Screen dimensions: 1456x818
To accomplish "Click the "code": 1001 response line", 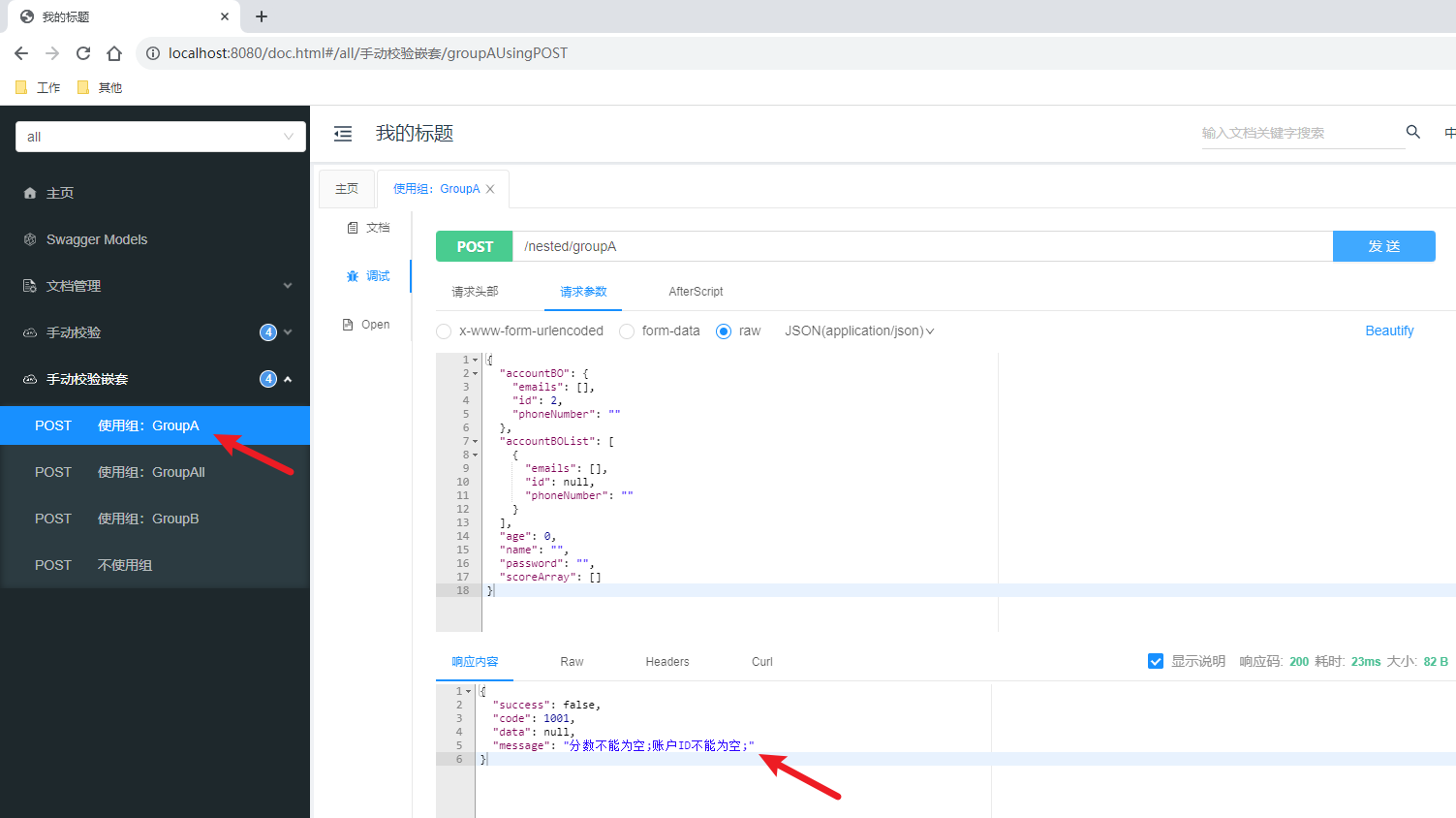I will pyautogui.click(x=534, y=718).
